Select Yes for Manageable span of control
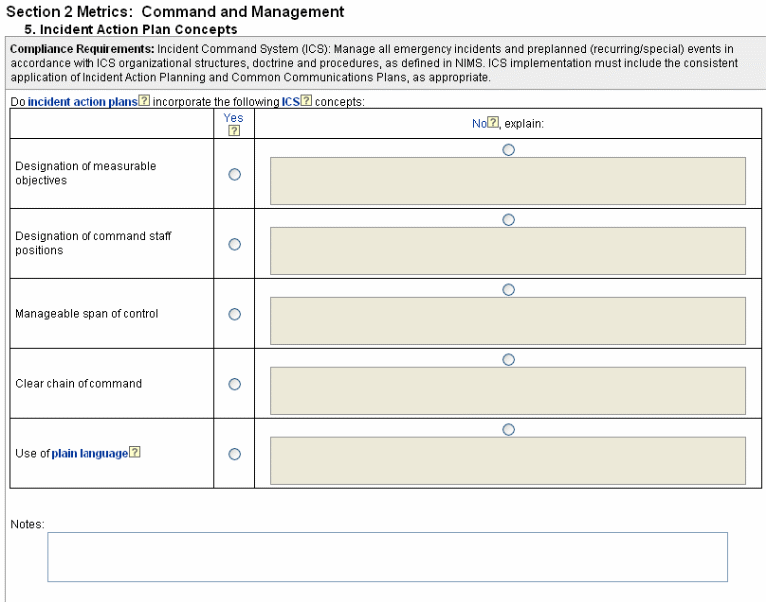The image size is (766, 602). (x=235, y=314)
